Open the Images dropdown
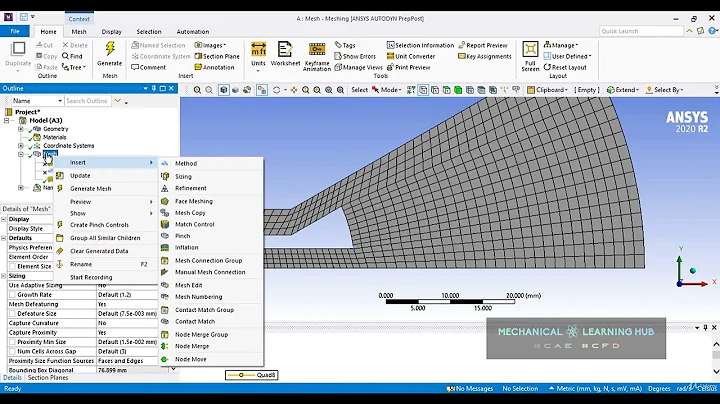The image size is (720, 404). (210, 45)
